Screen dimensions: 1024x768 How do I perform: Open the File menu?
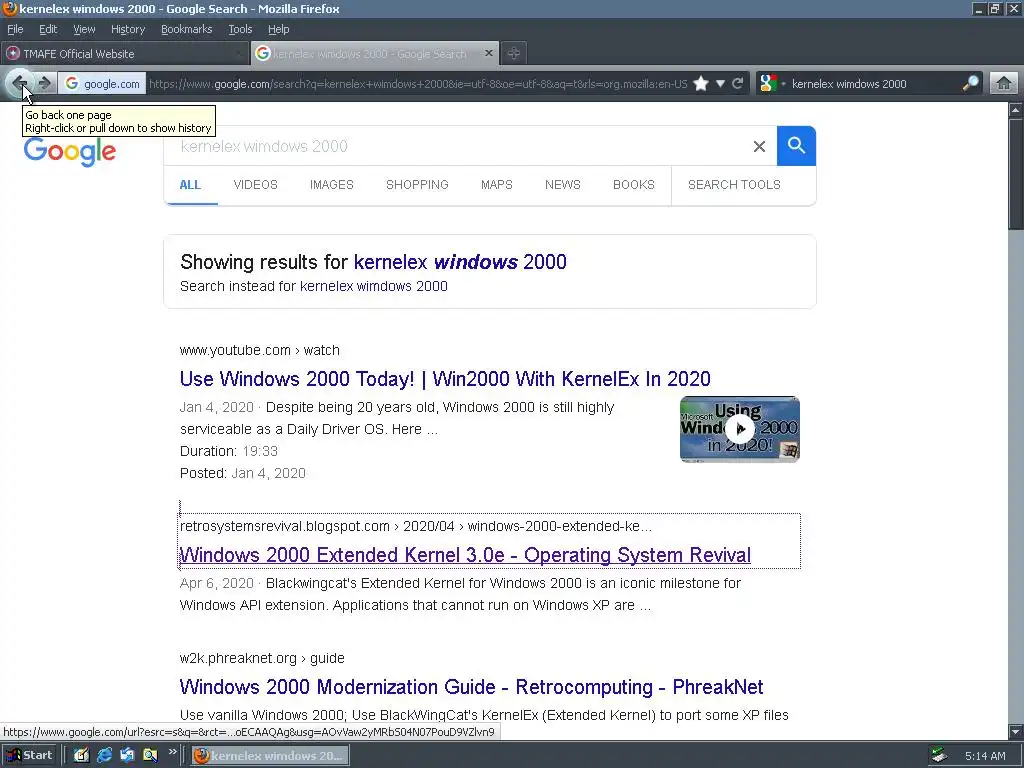[15, 29]
